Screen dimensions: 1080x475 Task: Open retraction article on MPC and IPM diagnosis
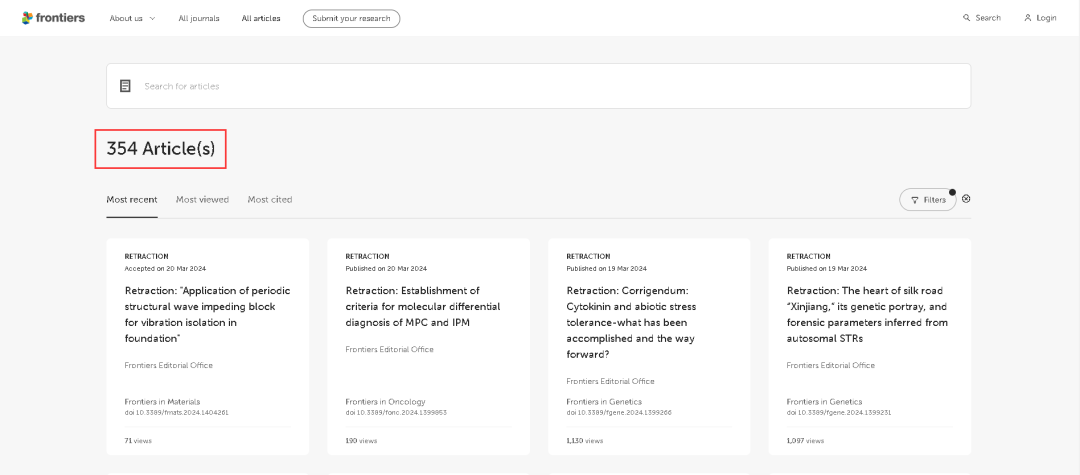pyautogui.click(x=423, y=306)
